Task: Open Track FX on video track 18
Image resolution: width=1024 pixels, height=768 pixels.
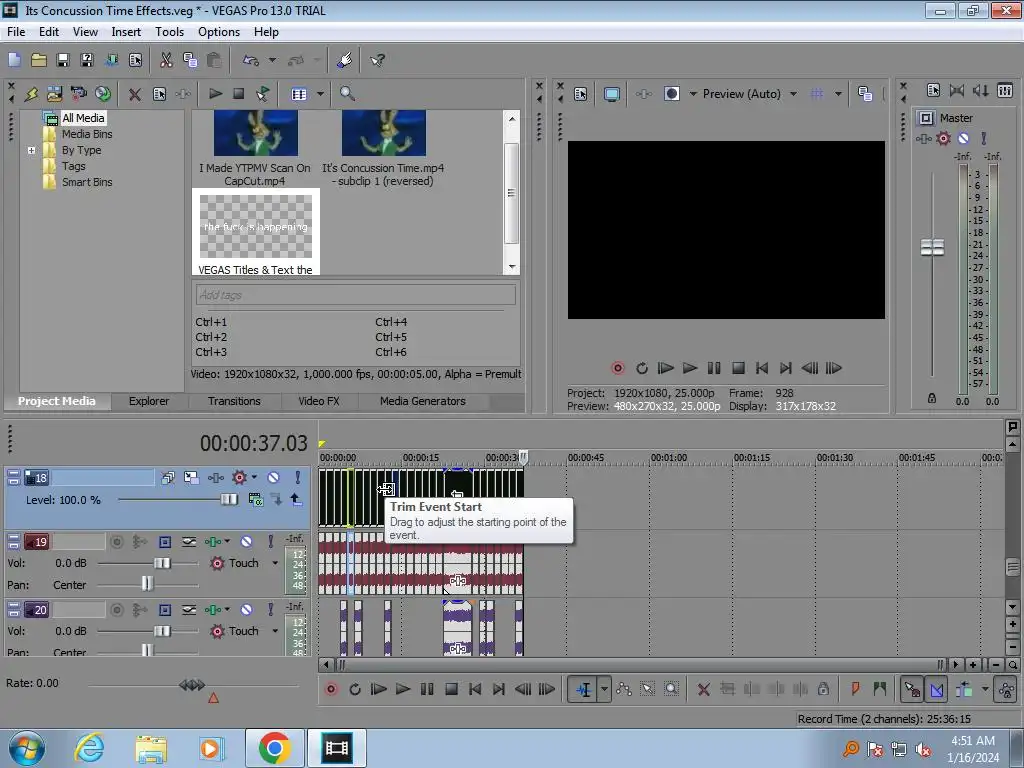Action: coord(216,478)
